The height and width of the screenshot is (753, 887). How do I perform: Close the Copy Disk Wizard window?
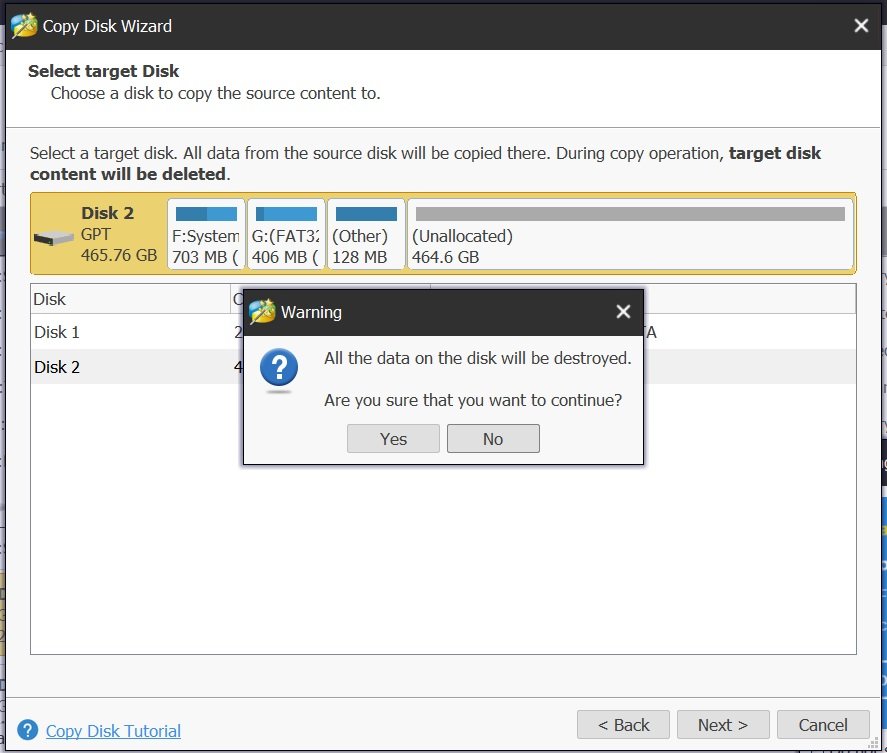click(x=861, y=25)
